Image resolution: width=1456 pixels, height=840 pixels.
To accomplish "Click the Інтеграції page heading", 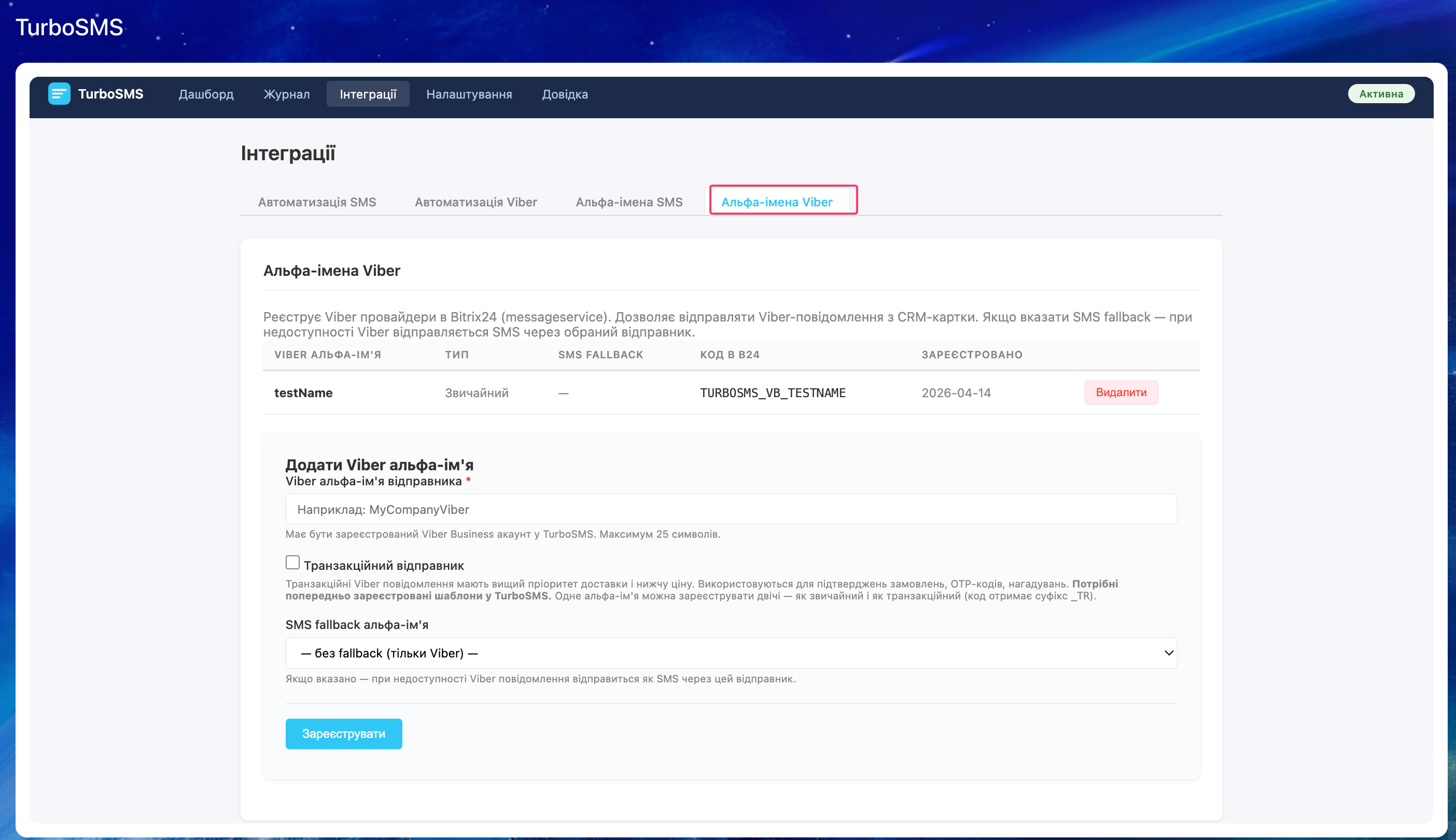I will pos(288,153).
